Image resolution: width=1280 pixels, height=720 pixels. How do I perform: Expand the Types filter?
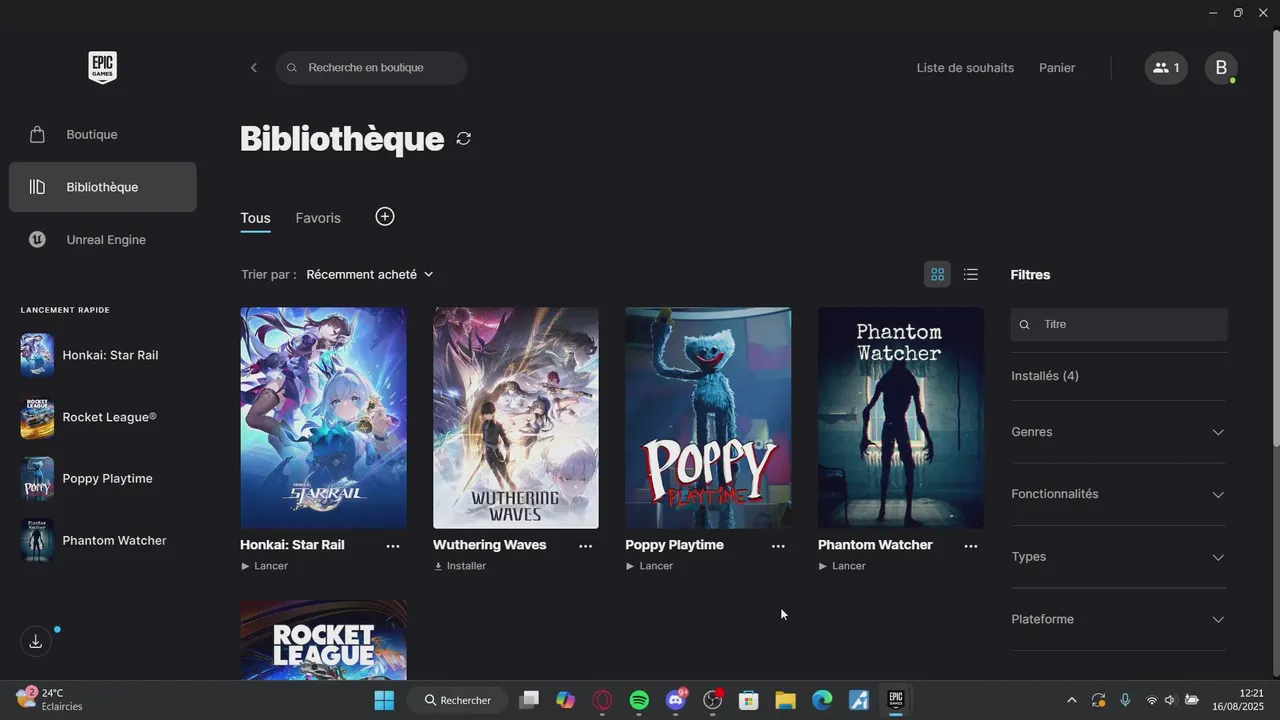[x=1118, y=557]
